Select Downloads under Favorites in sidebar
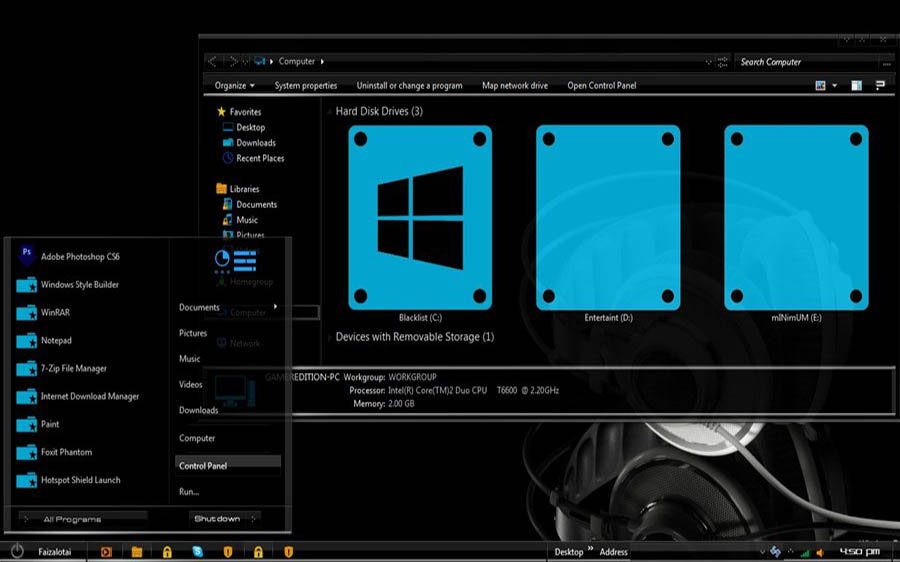The image size is (900, 562). (x=255, y=143)
